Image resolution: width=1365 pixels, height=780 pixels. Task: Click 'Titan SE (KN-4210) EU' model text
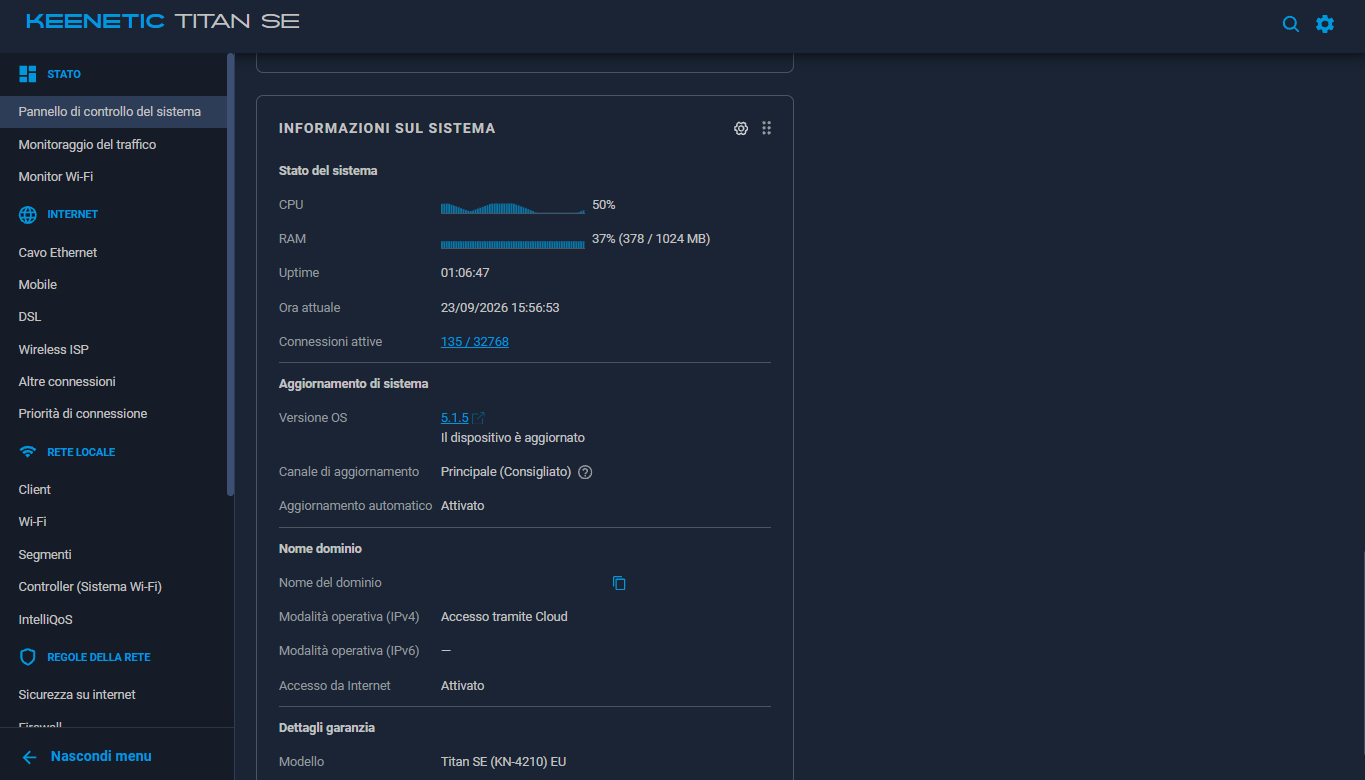504,762
